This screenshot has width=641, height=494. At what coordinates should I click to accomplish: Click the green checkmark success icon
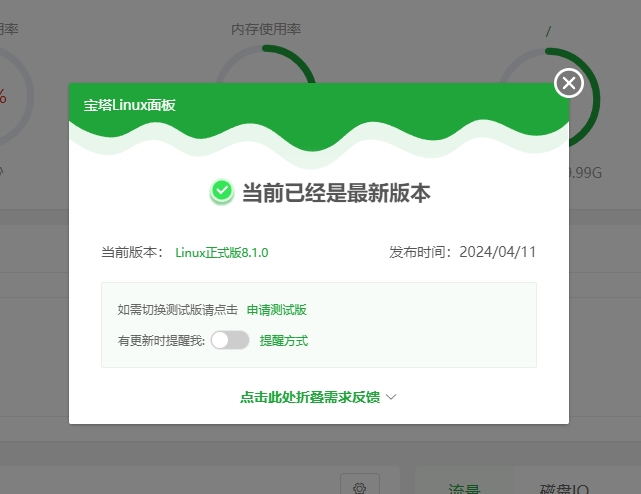222,191
